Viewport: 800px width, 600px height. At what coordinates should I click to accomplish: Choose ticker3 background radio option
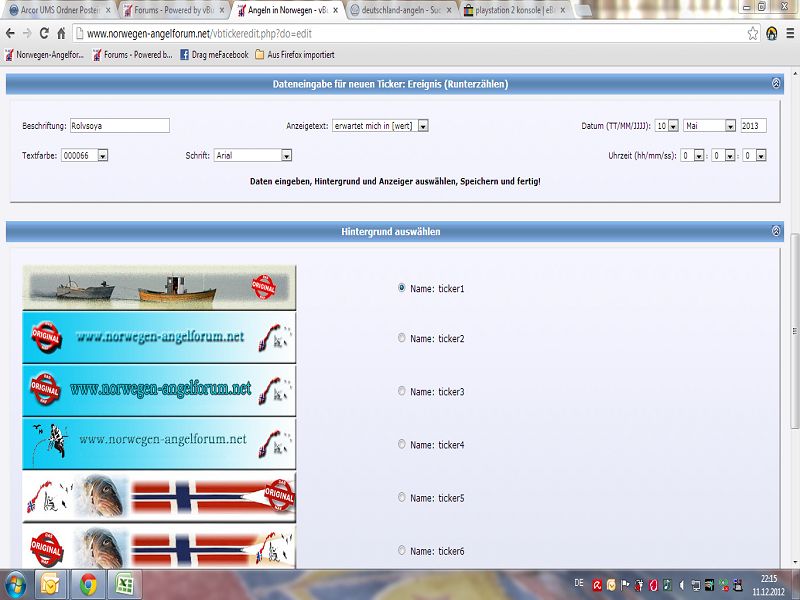(x=402, y=391)
